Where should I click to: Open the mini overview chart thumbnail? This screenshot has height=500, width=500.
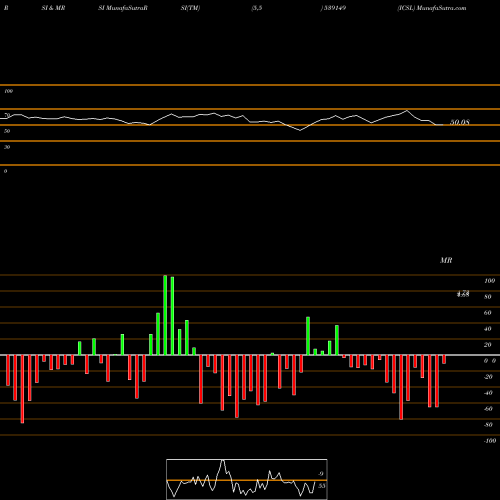click(247, 479)
